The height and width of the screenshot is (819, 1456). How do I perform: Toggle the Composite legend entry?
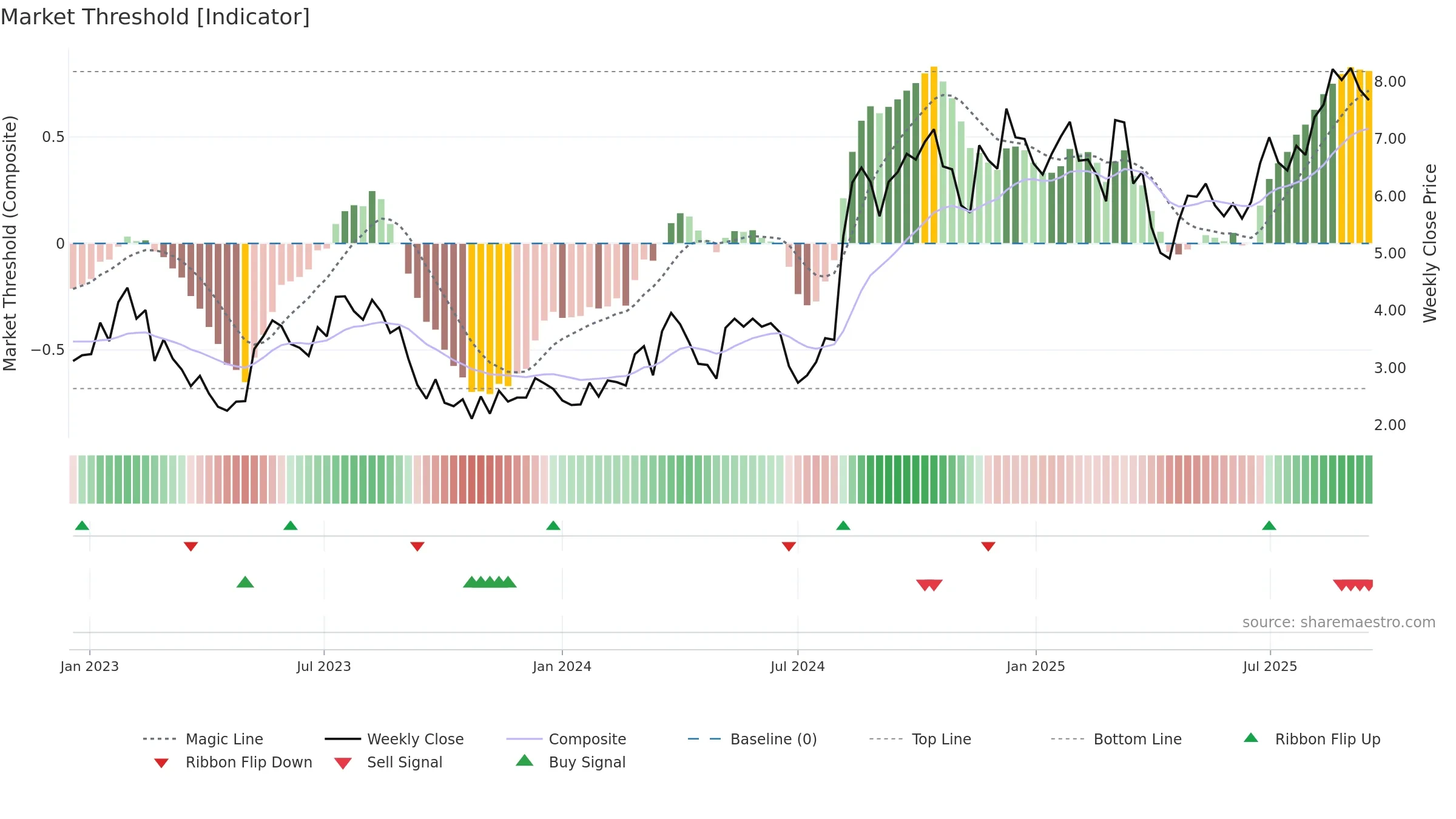(567, 739)
